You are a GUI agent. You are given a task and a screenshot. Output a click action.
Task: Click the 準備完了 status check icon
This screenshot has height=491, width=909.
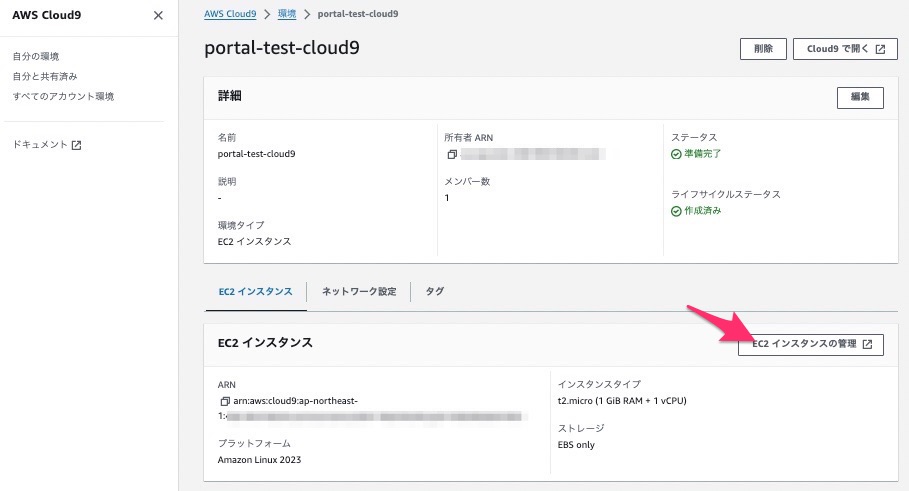click(676, 154)
